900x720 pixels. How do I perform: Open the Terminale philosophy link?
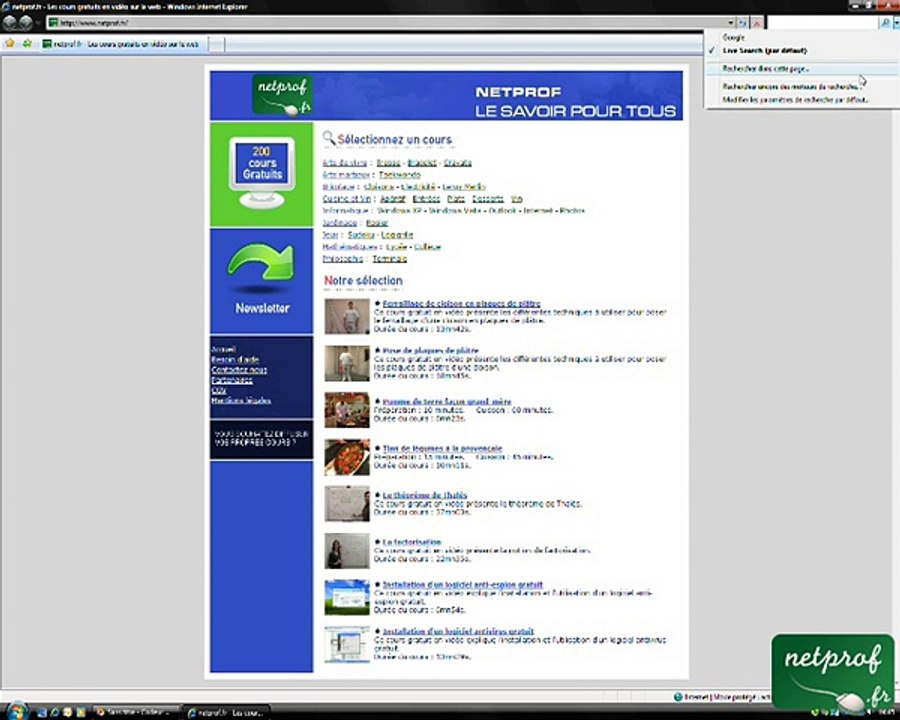point(390,259)
